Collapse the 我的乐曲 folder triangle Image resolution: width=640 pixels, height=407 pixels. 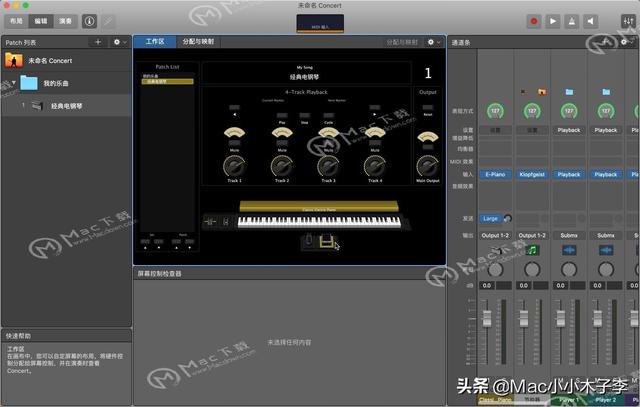click(x=13, y=83)
